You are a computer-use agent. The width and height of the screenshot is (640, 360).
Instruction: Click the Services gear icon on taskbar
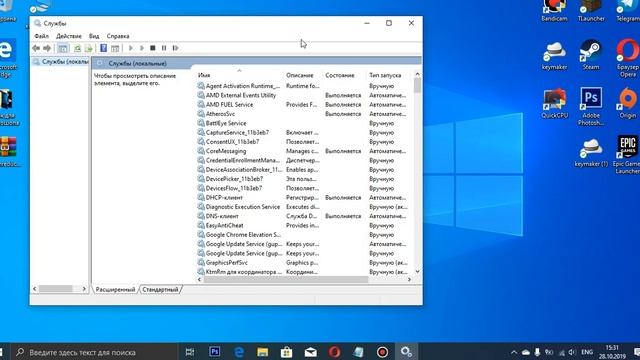click(406, 352)
